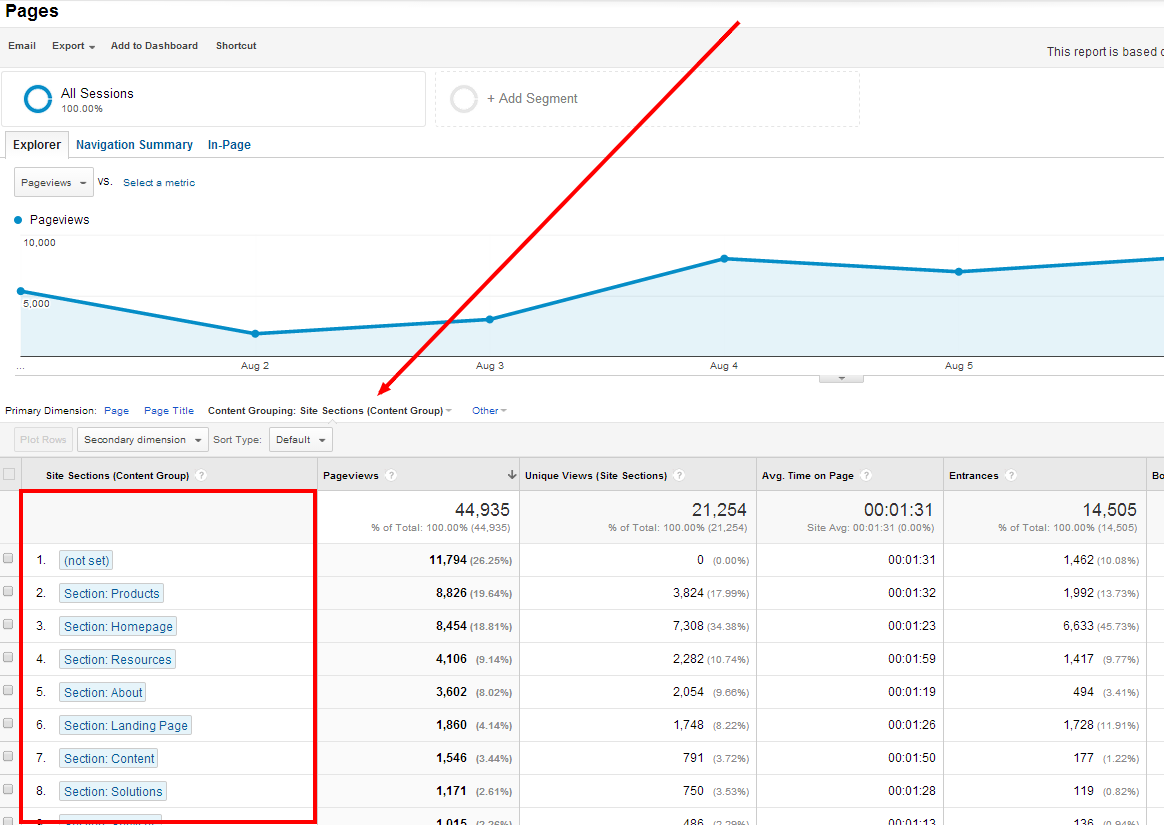Image resolution: width=1164 pixels, height=825 pixels.
Task: Click help icon next to Entrances column
Action: (x=1011, y=476)
